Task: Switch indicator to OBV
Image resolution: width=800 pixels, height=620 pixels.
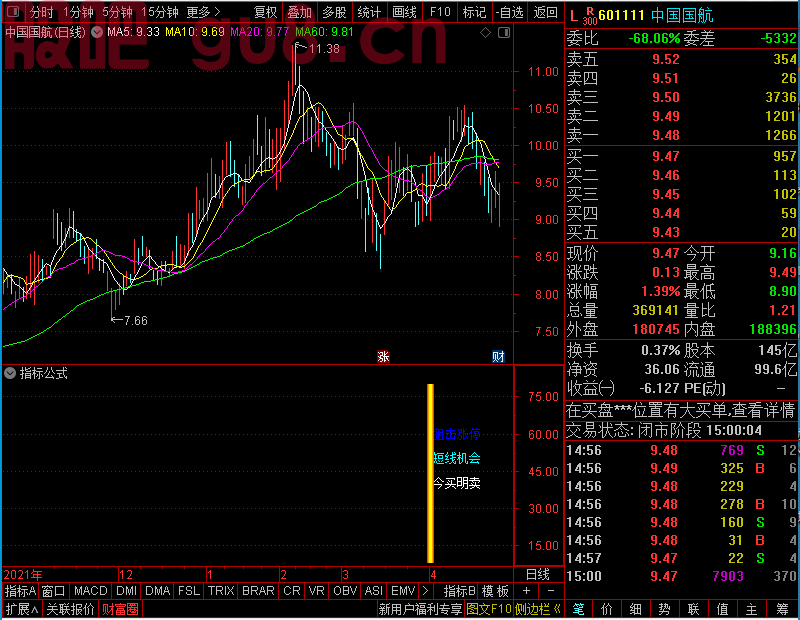Action: click(x=345, y=591)
